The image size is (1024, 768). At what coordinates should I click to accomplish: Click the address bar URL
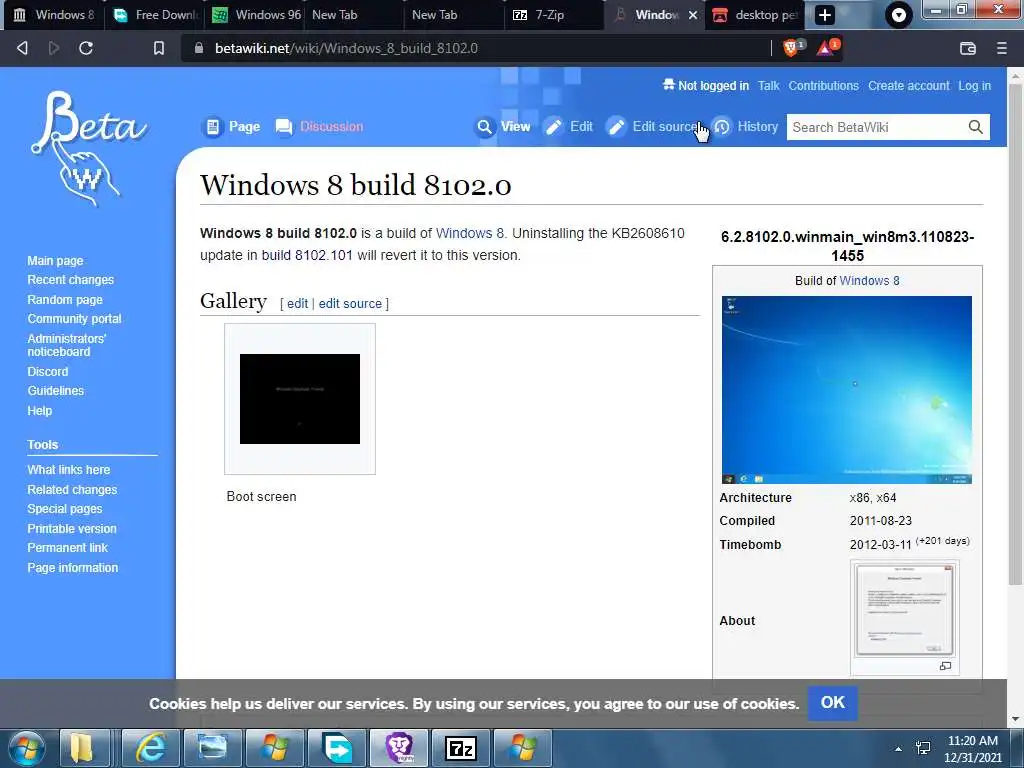pyautogui.click(x=346, y=48)
